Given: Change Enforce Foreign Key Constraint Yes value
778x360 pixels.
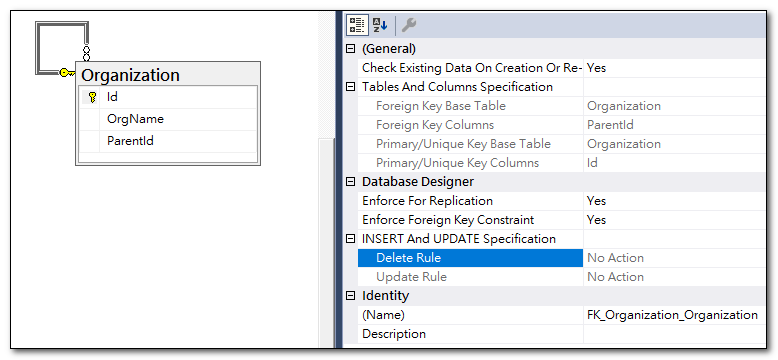Looking at the screenshot, I should click(675, 220).
